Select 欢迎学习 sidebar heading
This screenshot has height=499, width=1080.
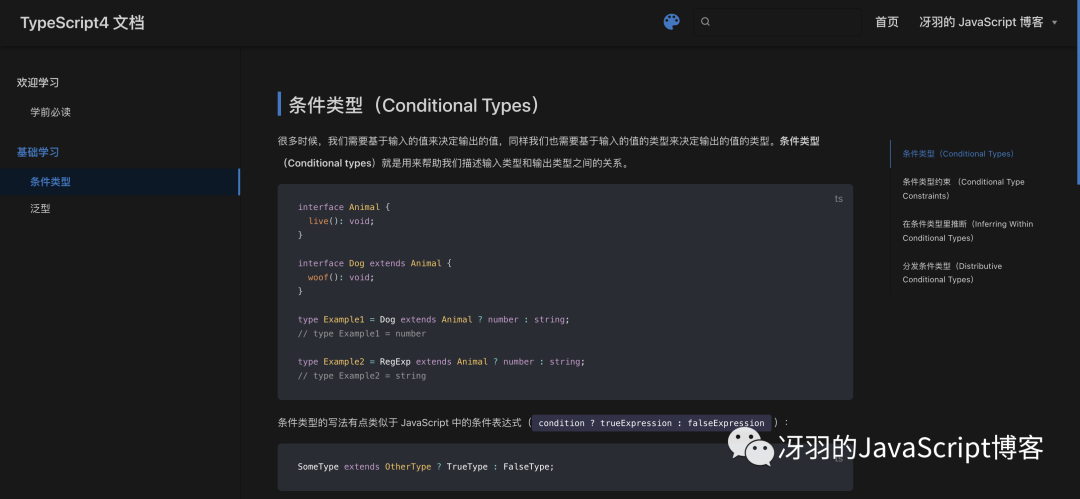pyautogui.click(x=38, y=83)
